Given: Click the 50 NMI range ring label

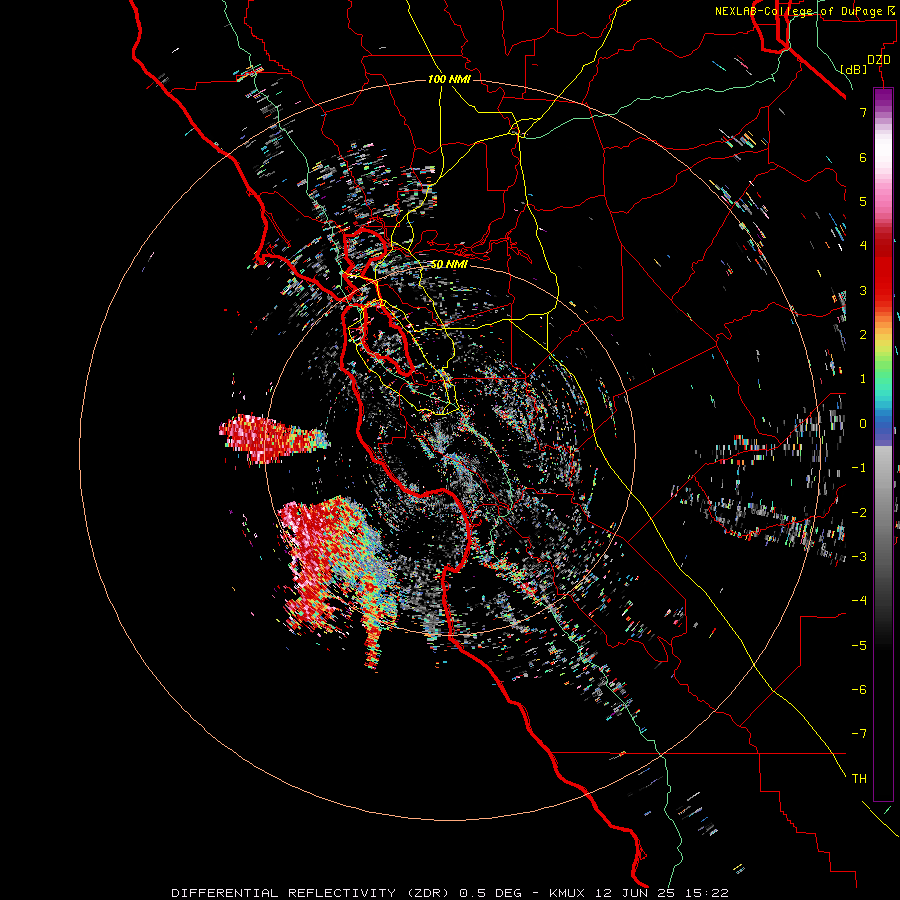Looking at the screenshot, I should [x=449, y=265].
